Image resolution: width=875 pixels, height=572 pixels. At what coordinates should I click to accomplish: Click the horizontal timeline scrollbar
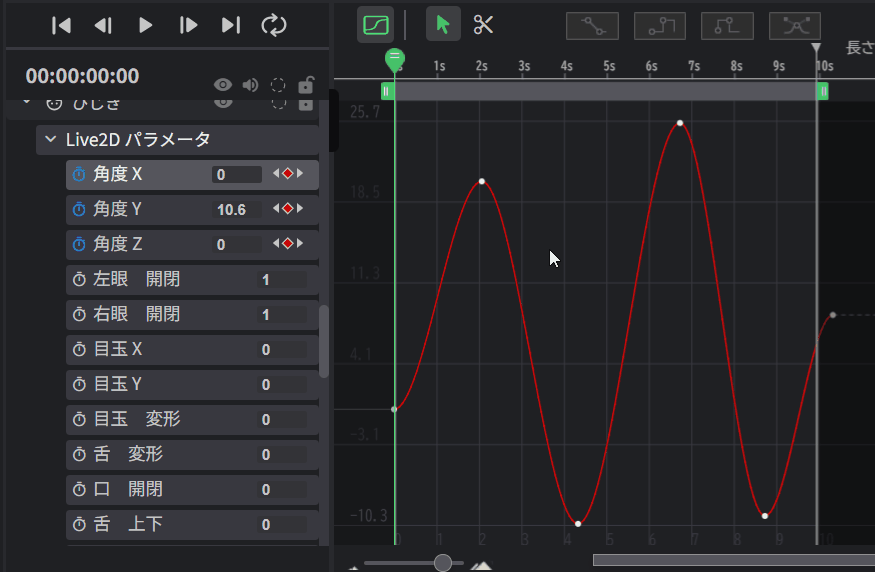pos(734,560)
